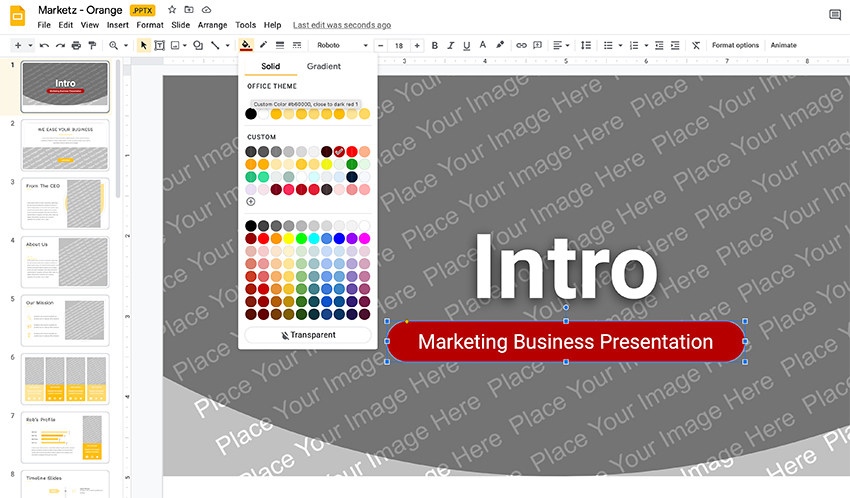
Task: Select the text box tool
Action: click(x=159, y=46)
